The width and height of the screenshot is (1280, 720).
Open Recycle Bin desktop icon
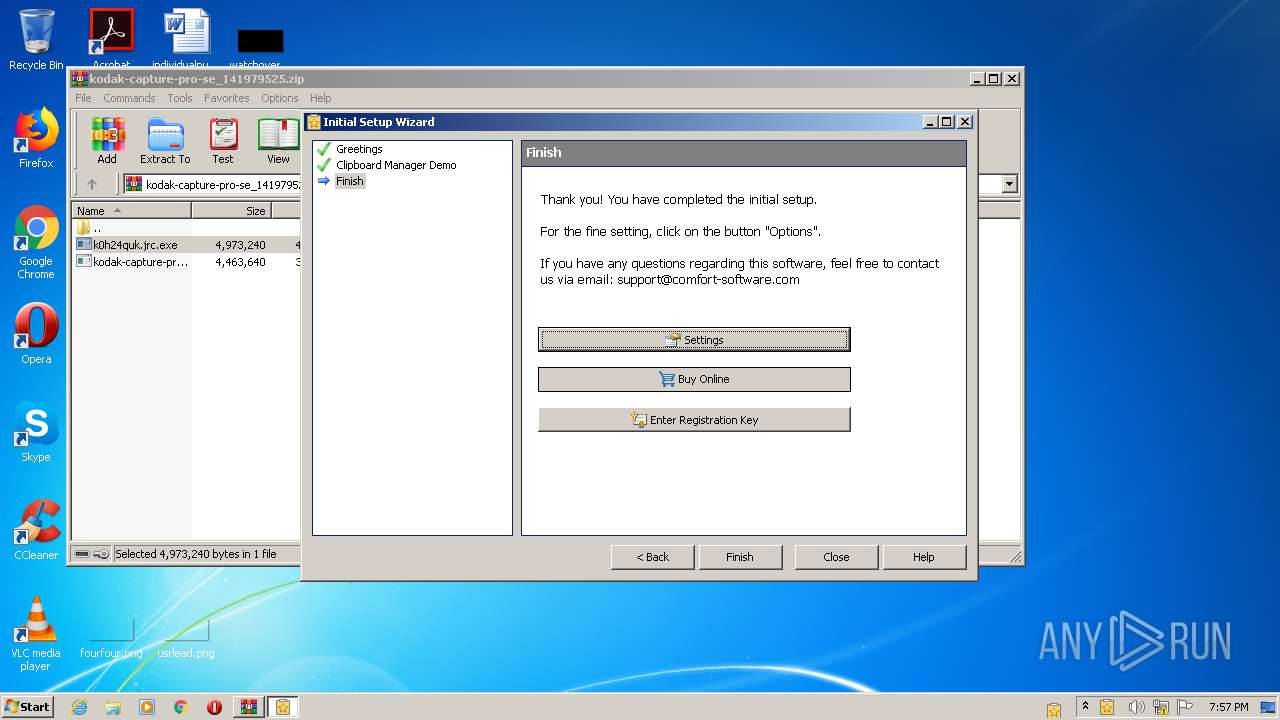[36, 40]
